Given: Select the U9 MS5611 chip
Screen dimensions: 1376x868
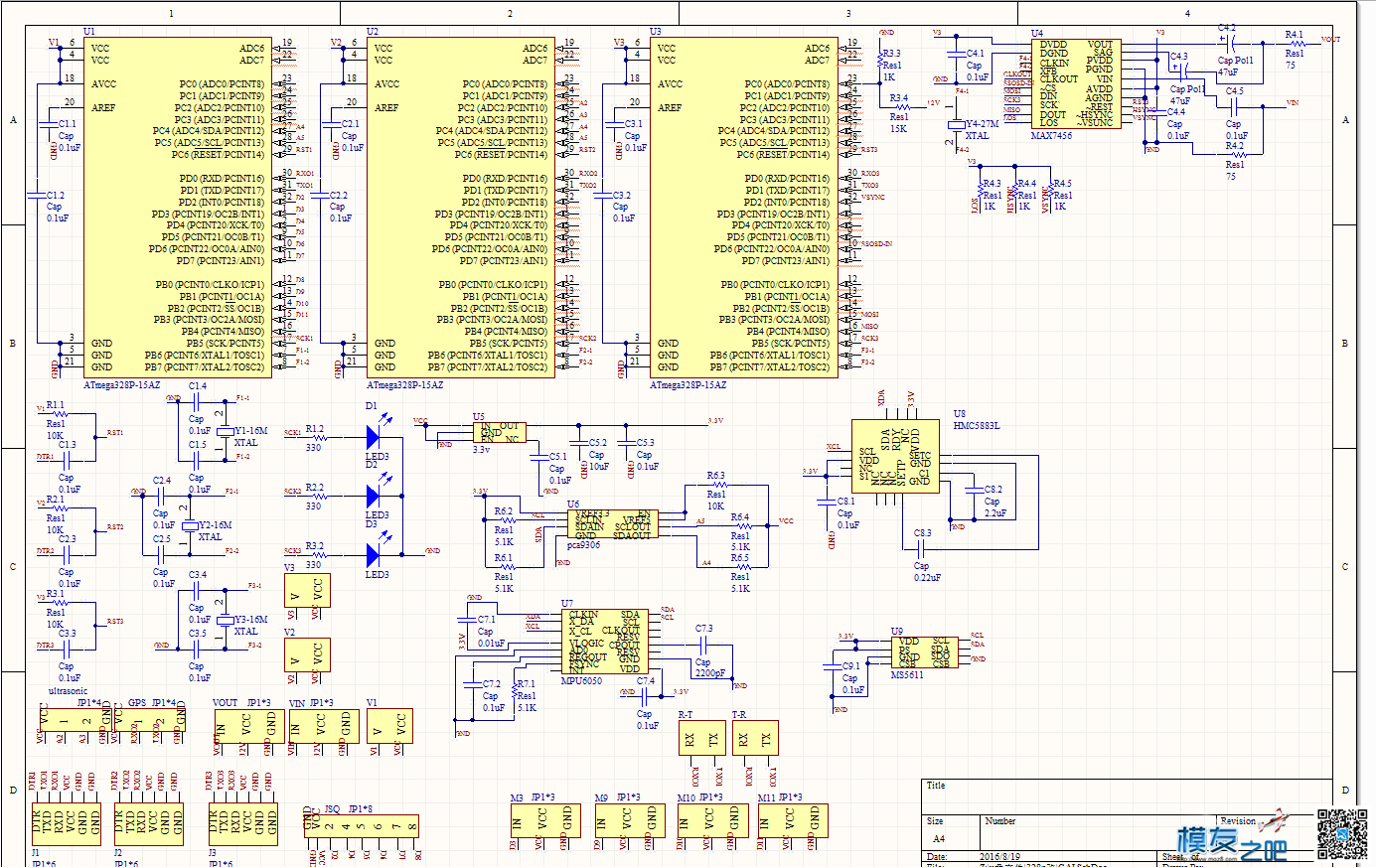Looking at the screenshot, I should pyautogui.click(x=924, y=652).
